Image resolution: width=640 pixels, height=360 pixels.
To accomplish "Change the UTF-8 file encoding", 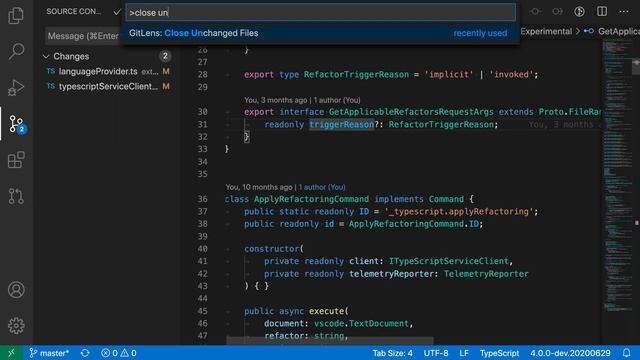I will (436, 353).
